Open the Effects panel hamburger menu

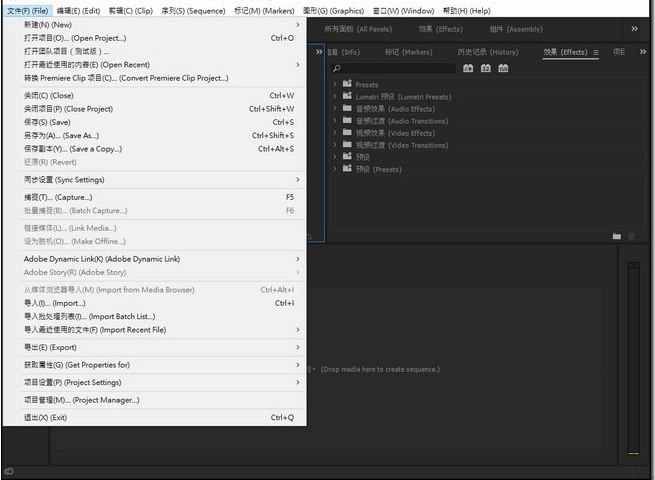tap(596, 52)
